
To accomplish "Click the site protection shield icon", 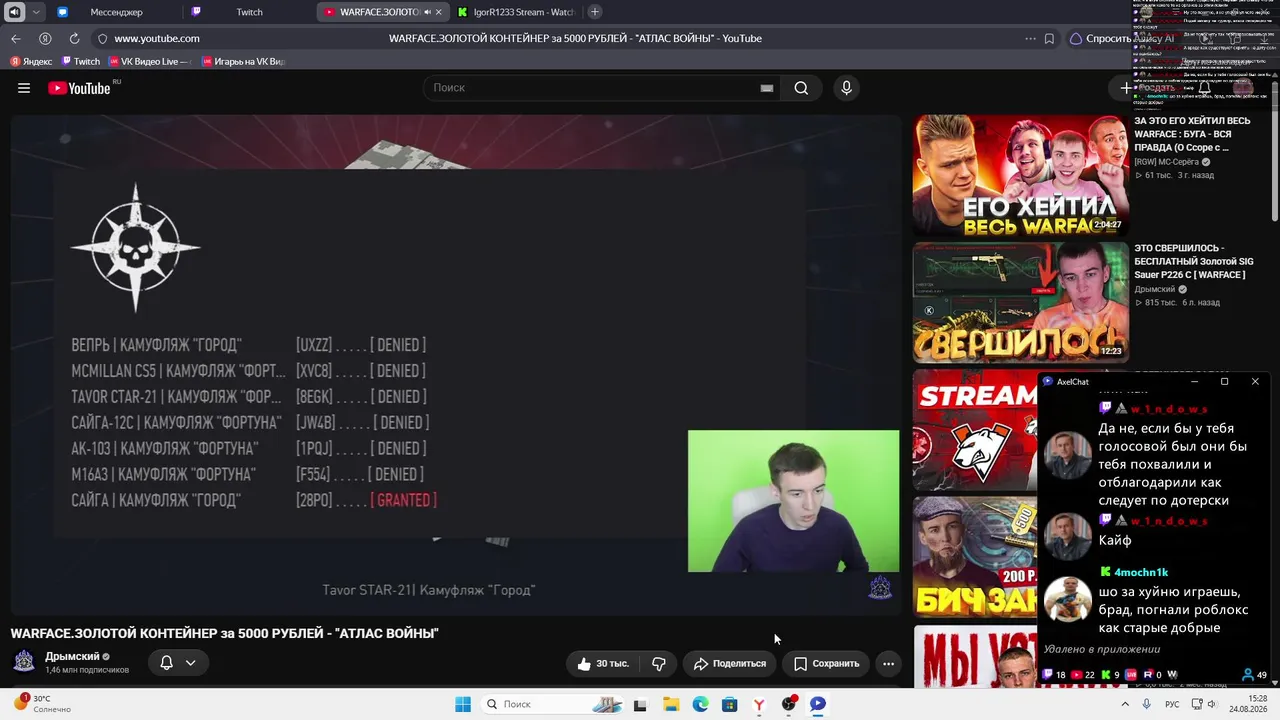I will pos(101,38).
